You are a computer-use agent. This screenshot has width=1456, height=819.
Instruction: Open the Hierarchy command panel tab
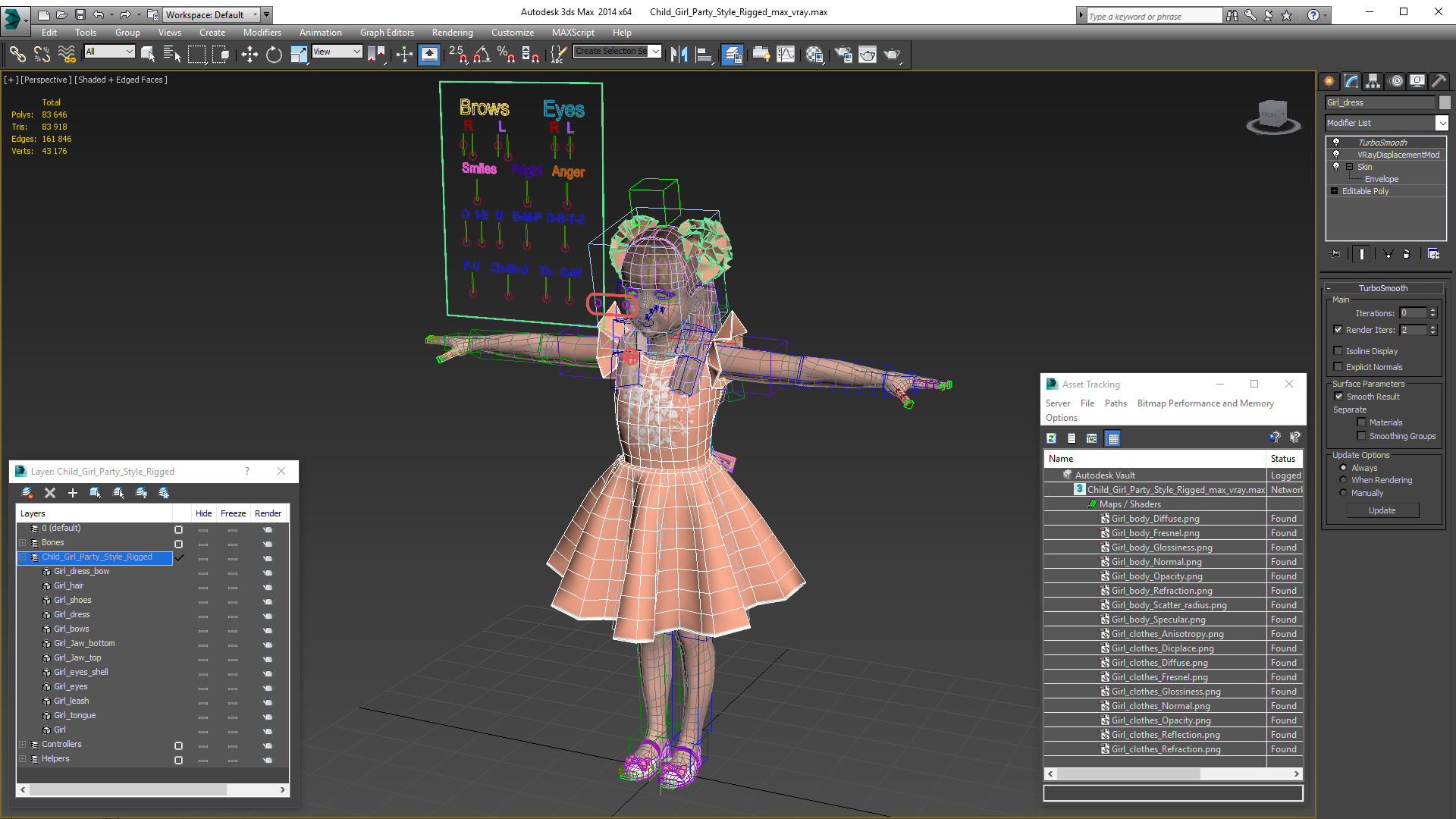click(x=1373, y=81)
